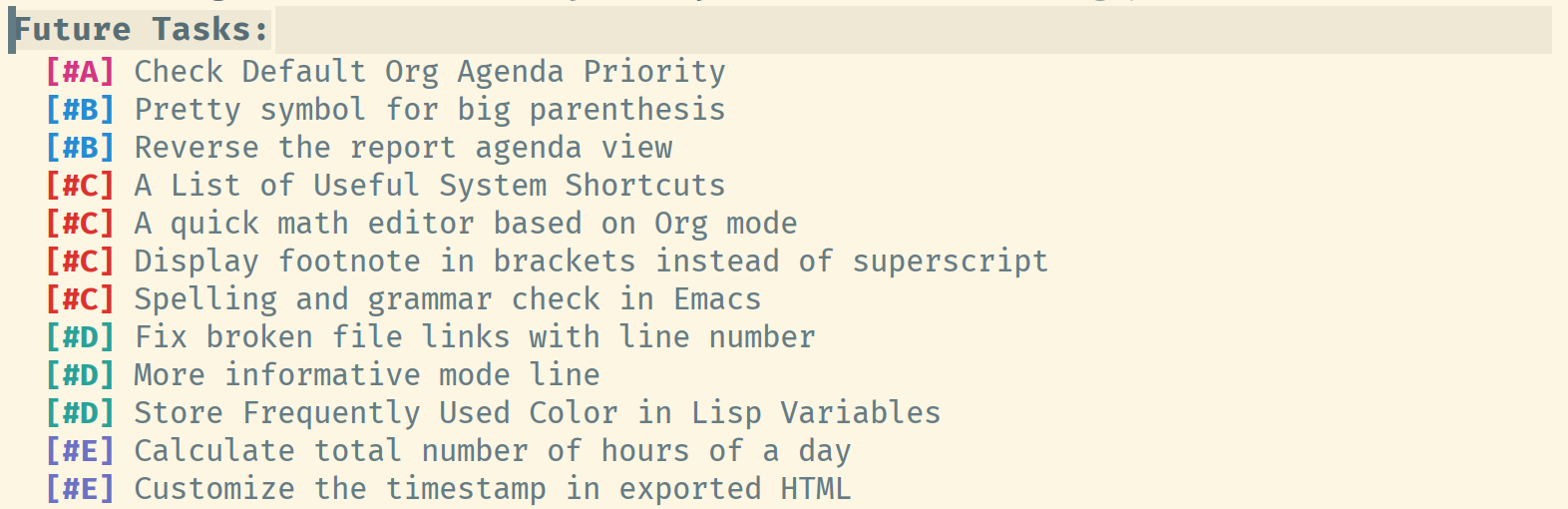Open More informative mode line task
1568x509 pixels.
(x=367, y=375)
